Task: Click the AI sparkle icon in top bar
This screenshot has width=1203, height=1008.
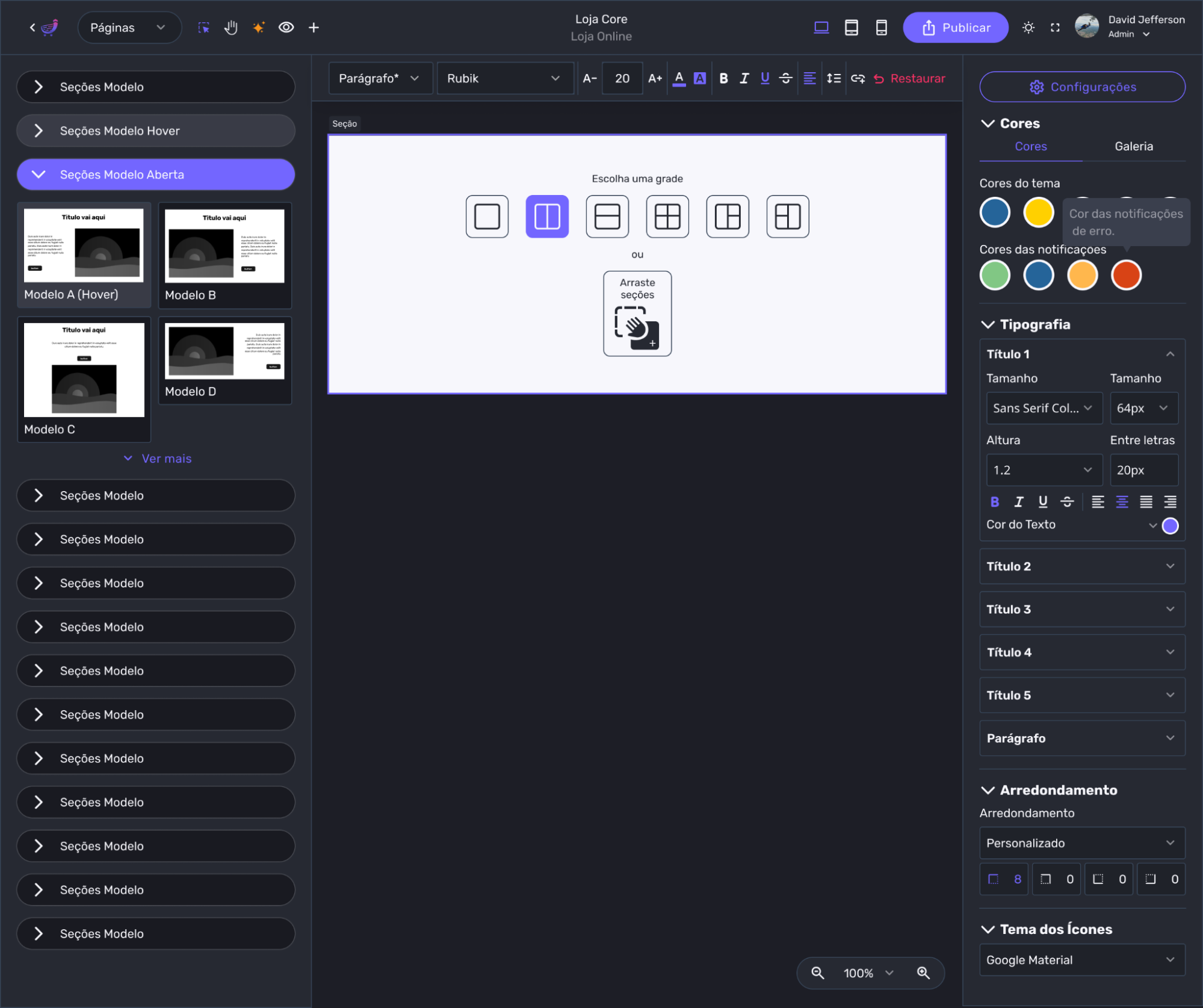Action: coord(258,28)
